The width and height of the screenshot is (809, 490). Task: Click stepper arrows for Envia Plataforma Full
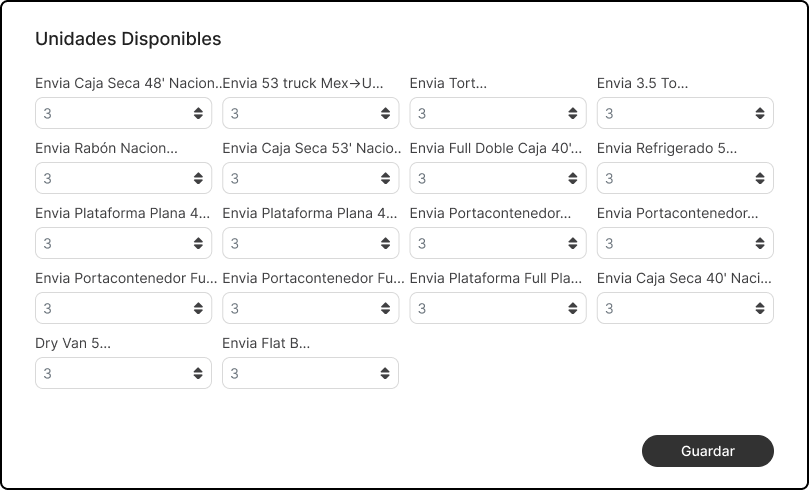pos(572,309)
